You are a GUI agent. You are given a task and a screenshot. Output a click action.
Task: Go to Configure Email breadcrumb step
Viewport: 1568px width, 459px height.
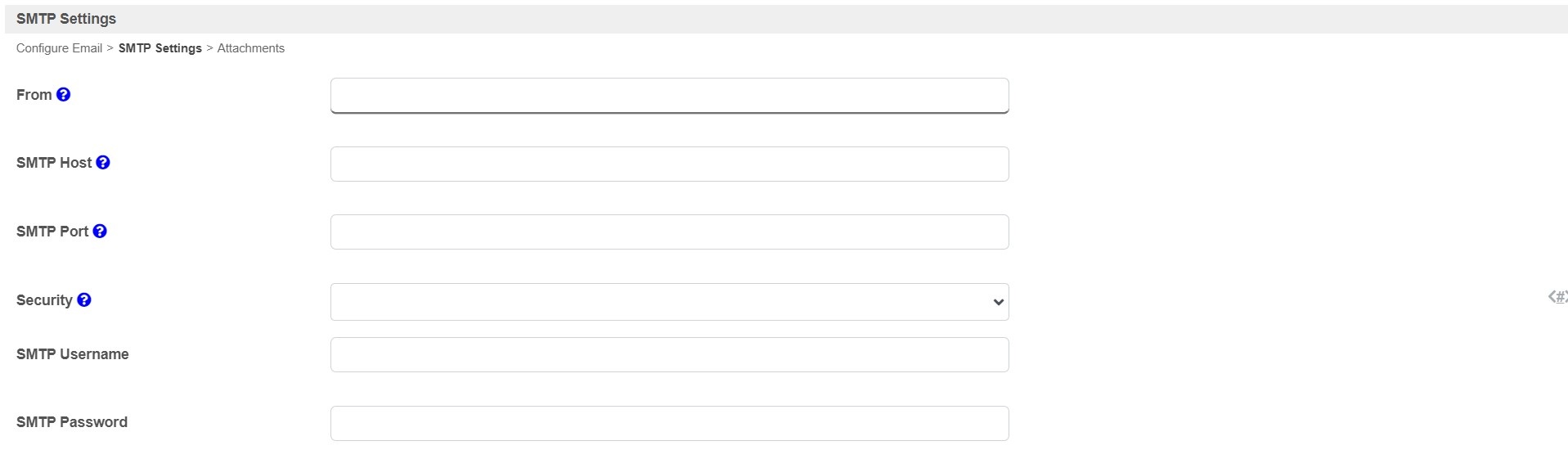(x=59, y=48)
